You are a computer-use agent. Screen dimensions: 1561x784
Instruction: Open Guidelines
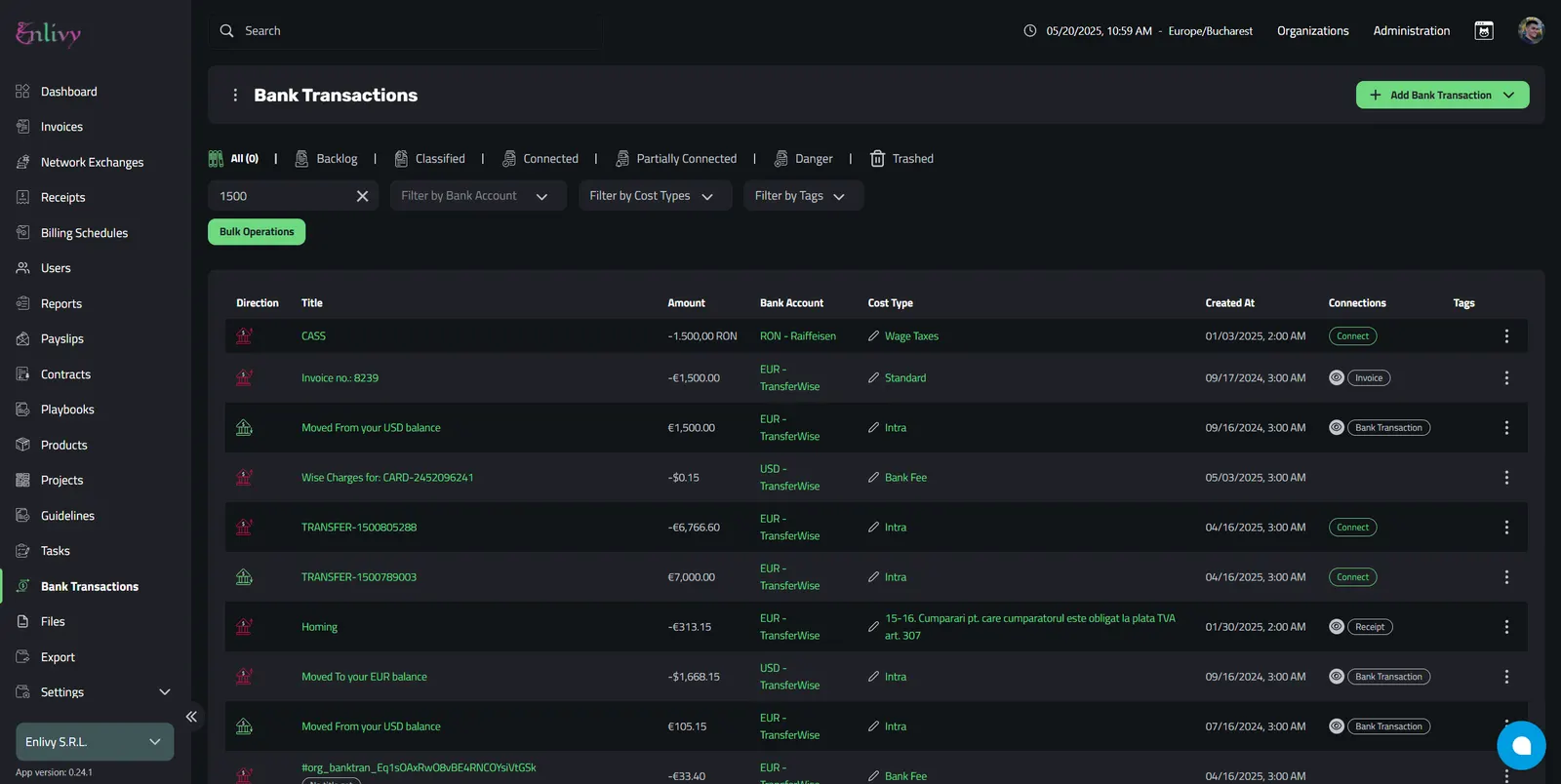click(x=67, y=516)
